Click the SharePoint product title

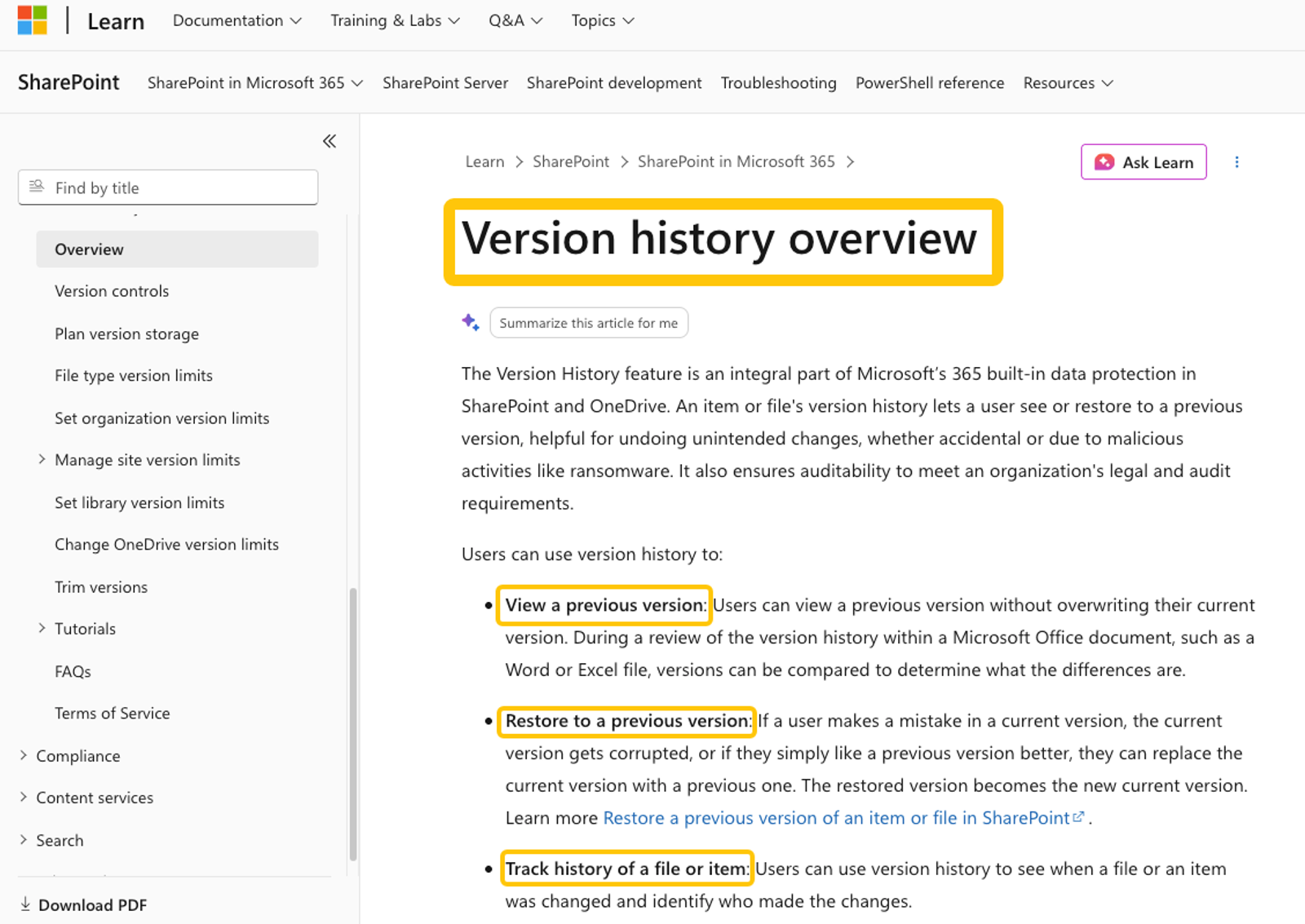[69, 82]
